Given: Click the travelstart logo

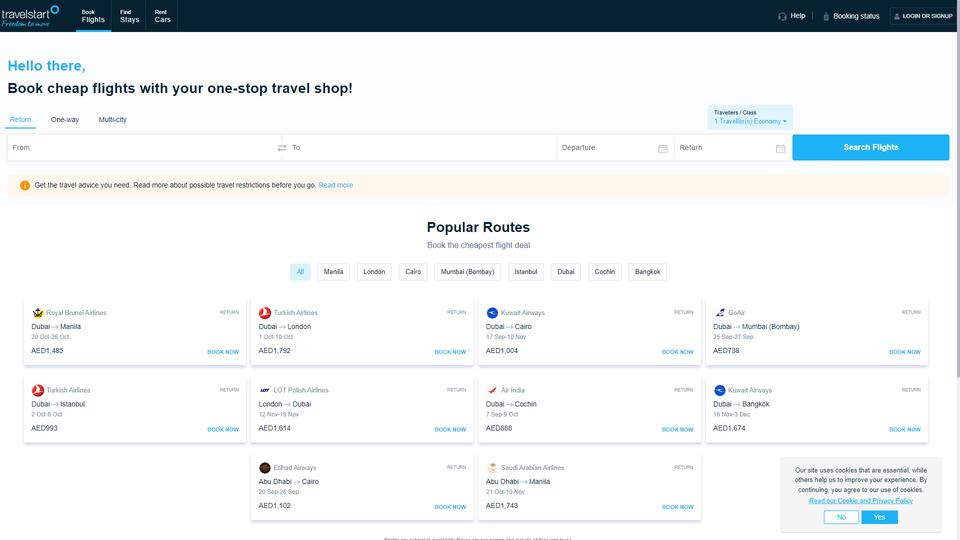Looking at the screenshot, I should pos(30,16).
